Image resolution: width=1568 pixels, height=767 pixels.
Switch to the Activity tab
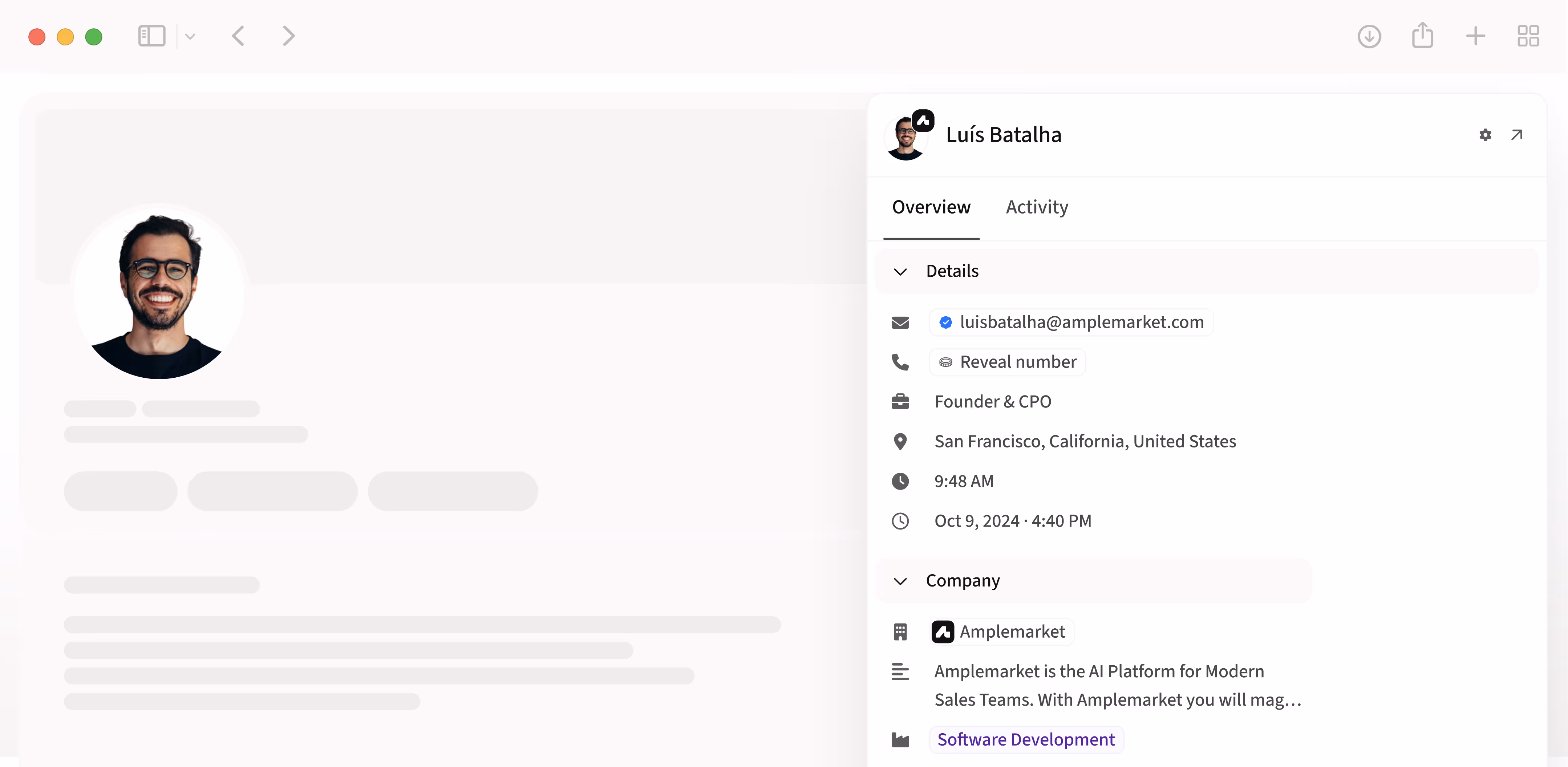pyautogui.click(x=1037, y=208)
